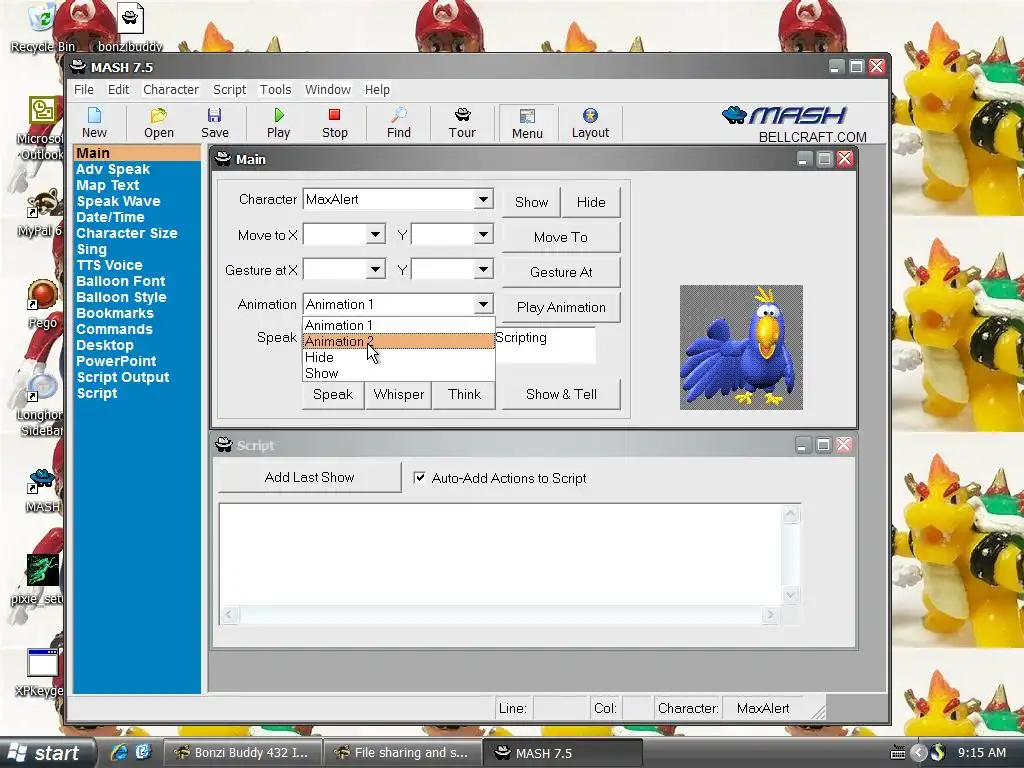
Task: Open the Edit menu
Action: (x=118, y=89)
